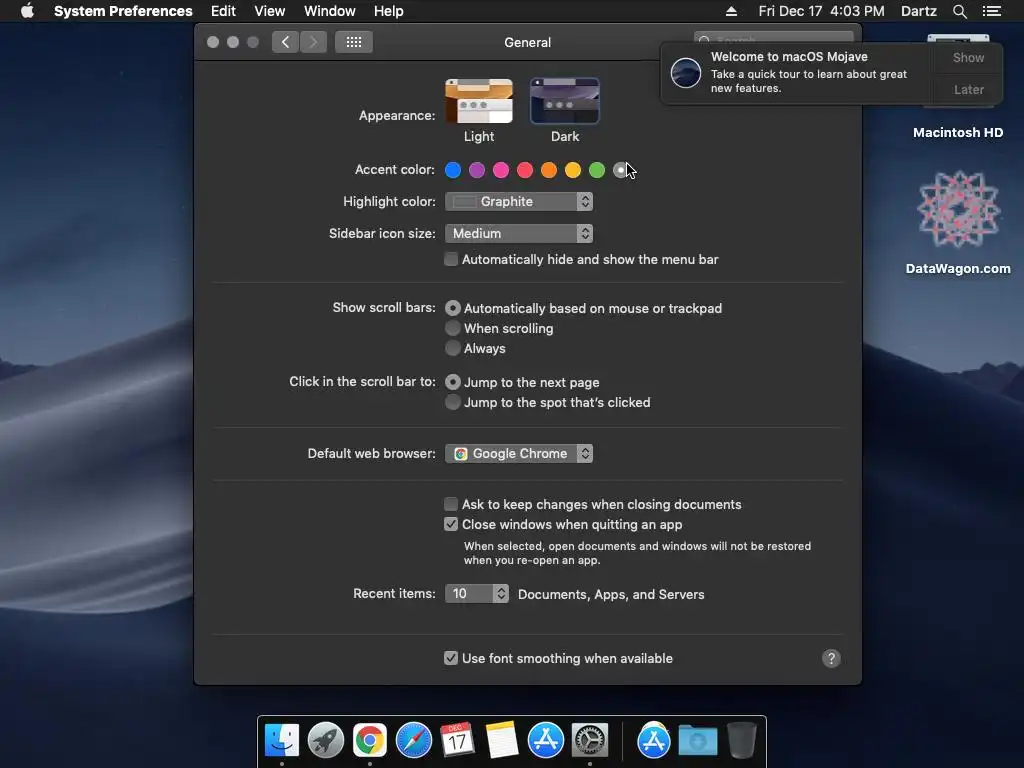The width and height of the screenshot is (1024, 768).
Task: Select Always show scroll bars option
Action: tap(453, 348)
